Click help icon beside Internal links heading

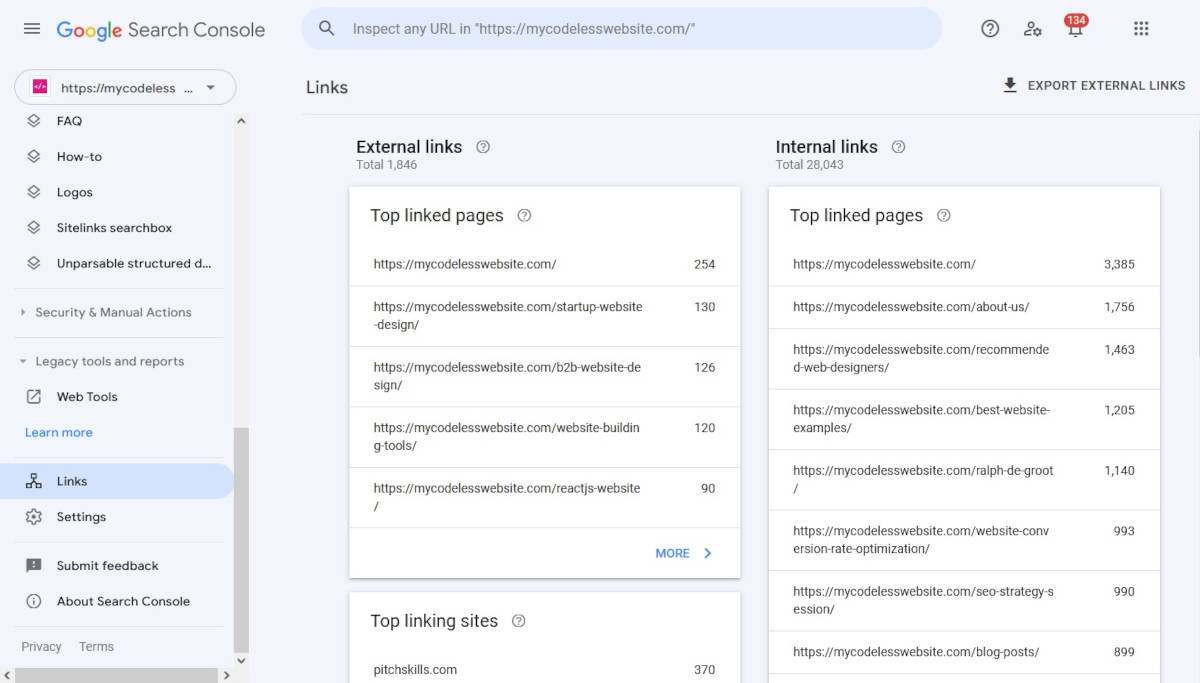898,147
